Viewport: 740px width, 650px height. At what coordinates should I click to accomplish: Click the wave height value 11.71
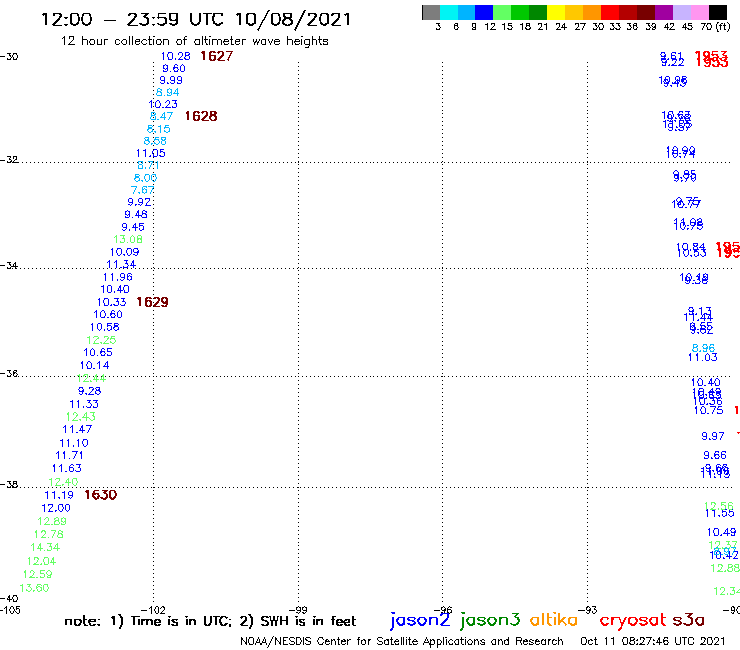tap(69, 456)
